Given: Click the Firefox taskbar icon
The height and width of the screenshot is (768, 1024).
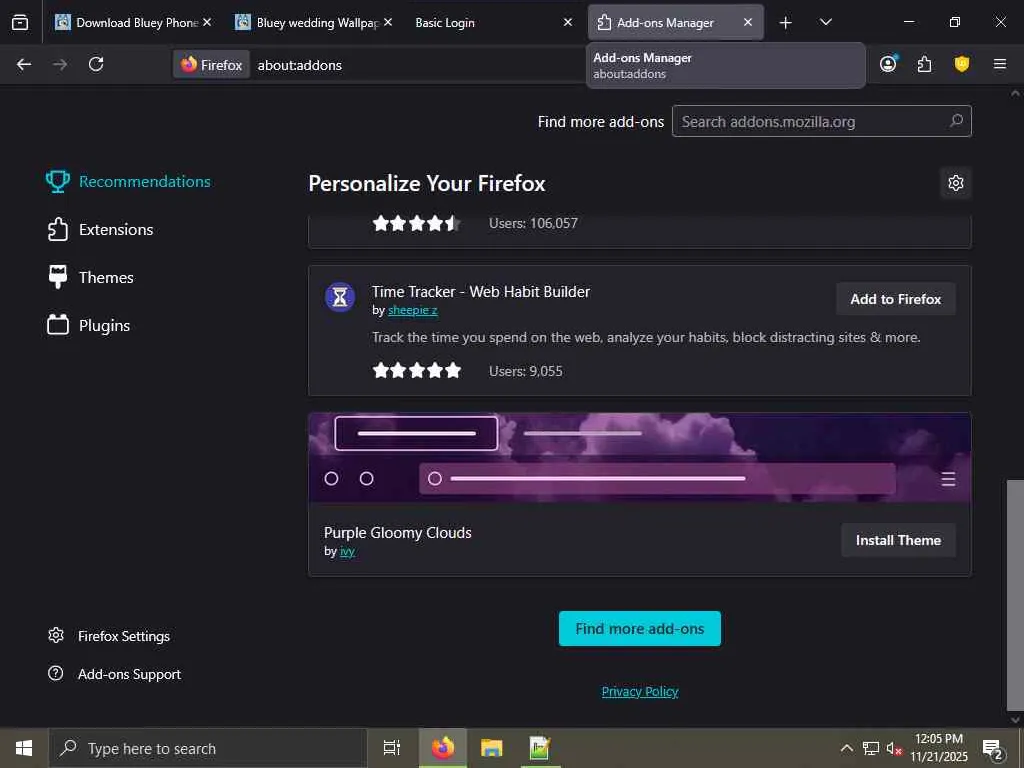Looking at the screenshot, I should click(442, 748).
